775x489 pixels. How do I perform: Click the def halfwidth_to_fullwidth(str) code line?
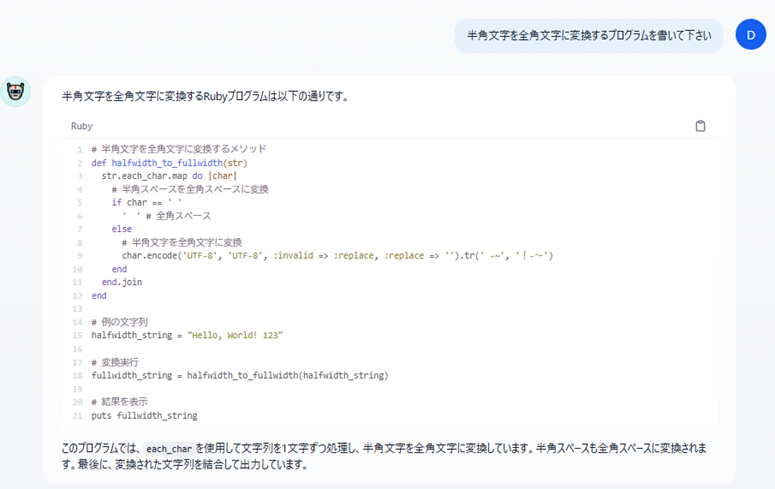coord(168,162)
